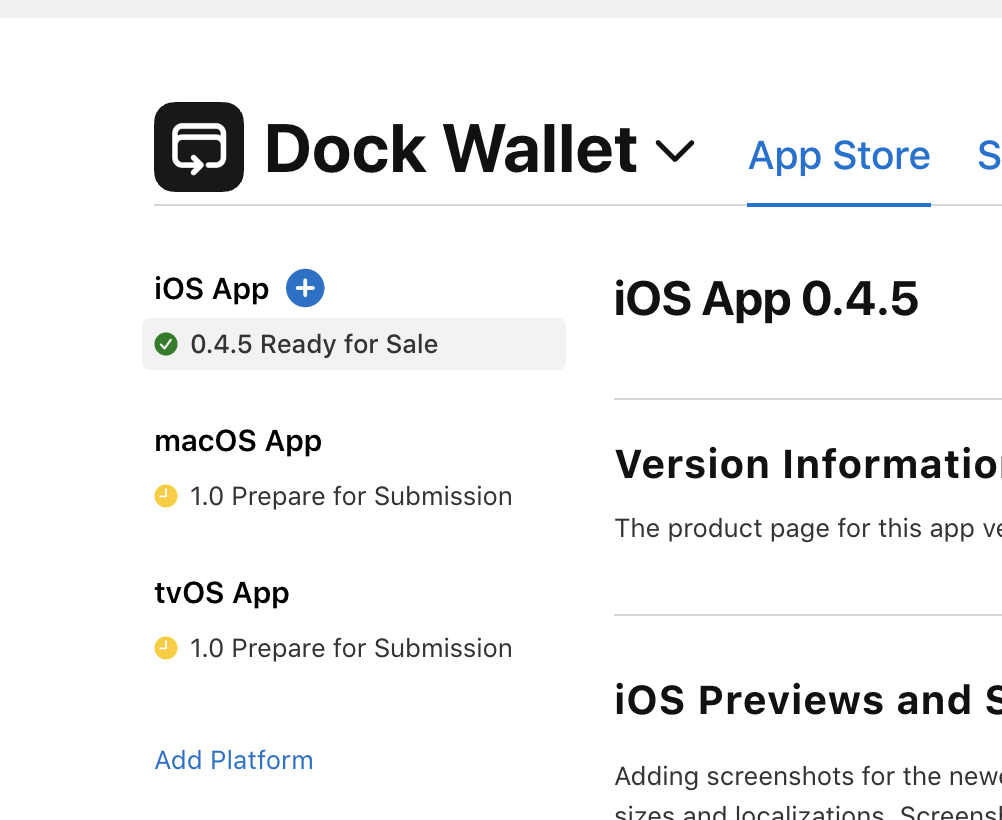Click the iOS App 0.4.5 page heading
This screenshot has width=1002, height=820.
[x=766, y=298]
